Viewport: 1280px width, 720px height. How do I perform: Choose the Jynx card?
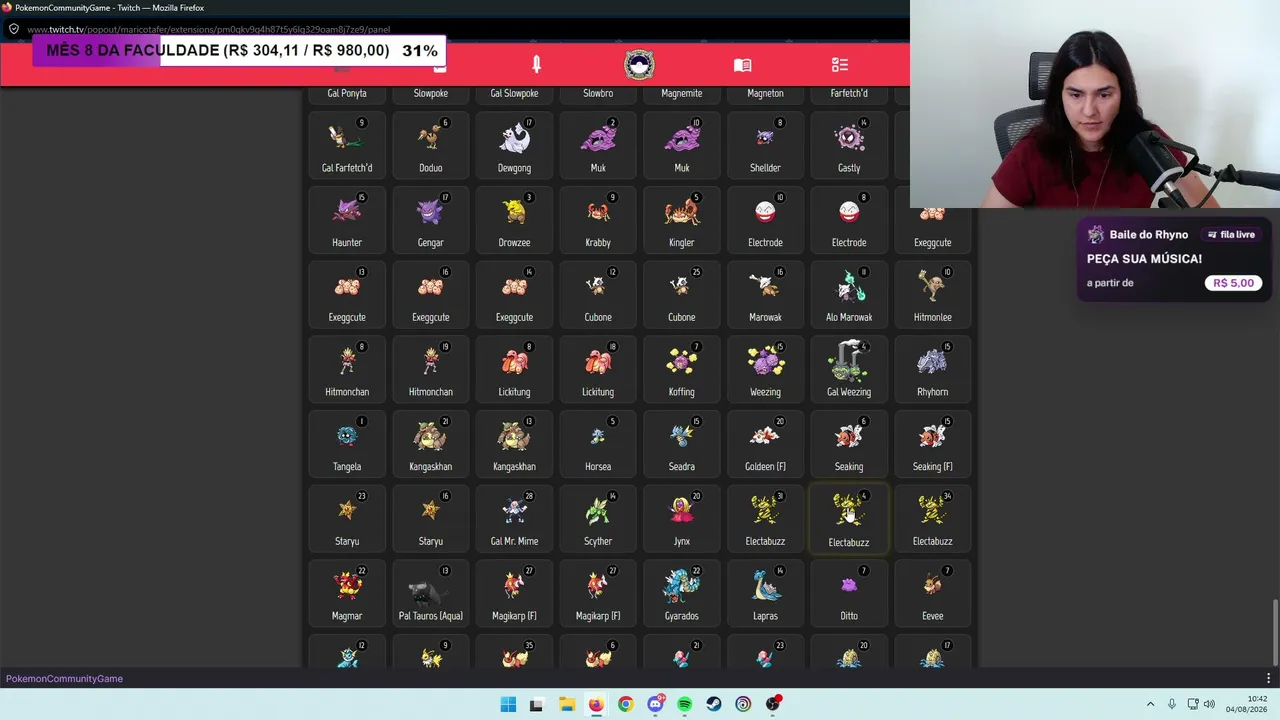pyautogui.click(x=682, y=519)
